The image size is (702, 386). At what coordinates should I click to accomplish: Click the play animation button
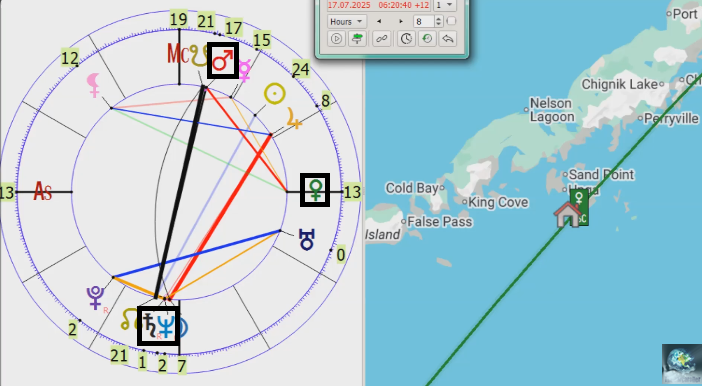click(336, 39)
